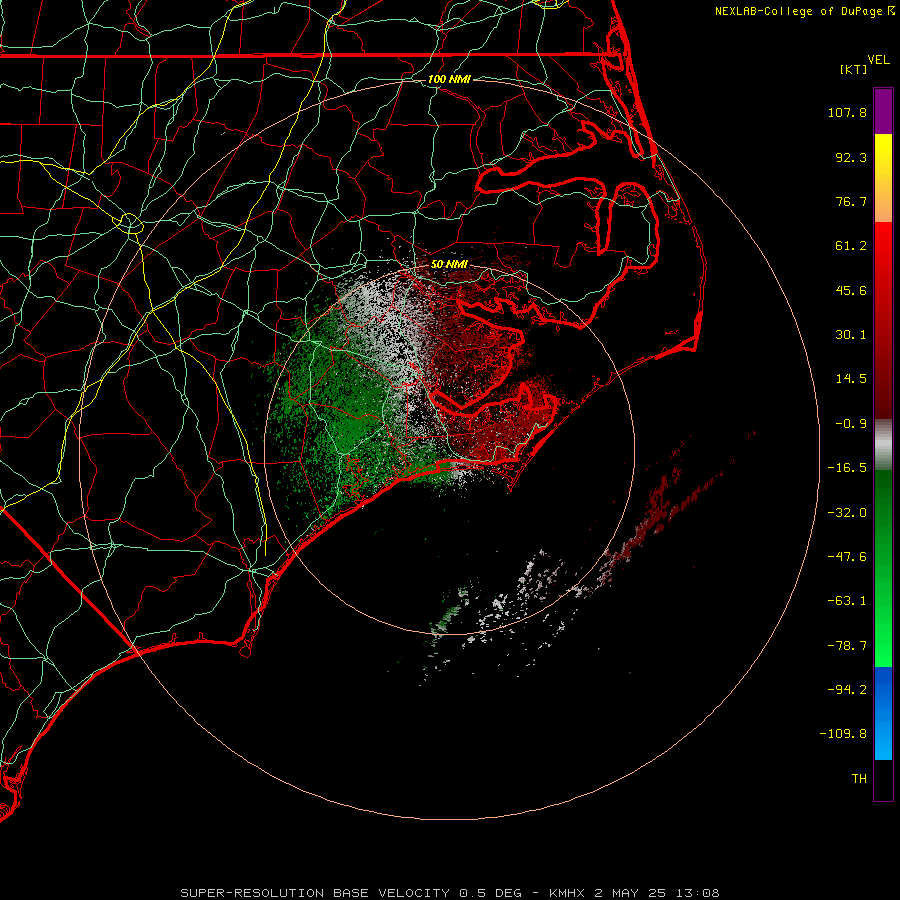
Task: Click the -47.6 legend value
Action: (x=847, y=557)
